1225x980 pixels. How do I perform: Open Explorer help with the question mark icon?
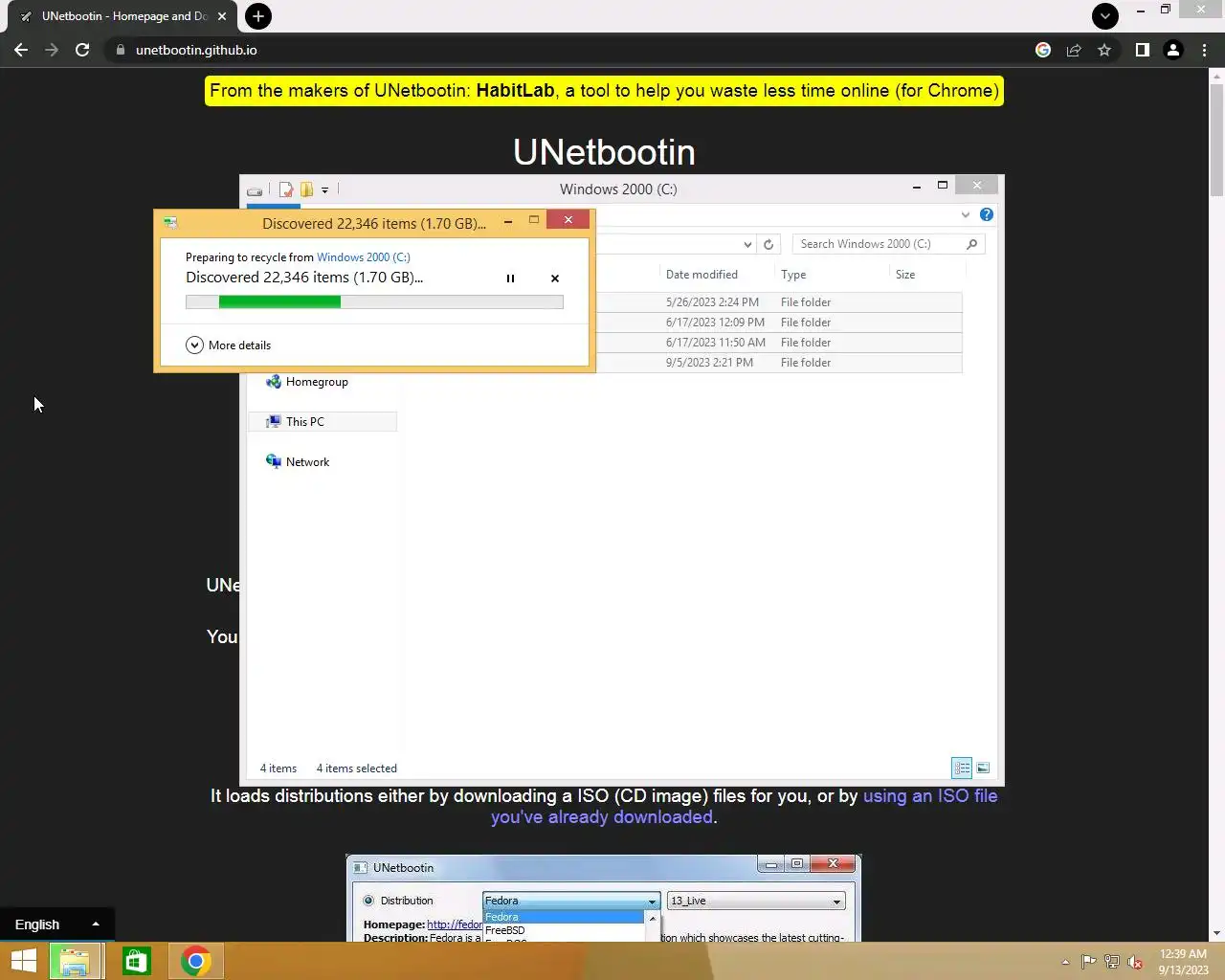(x=987, y=214)
